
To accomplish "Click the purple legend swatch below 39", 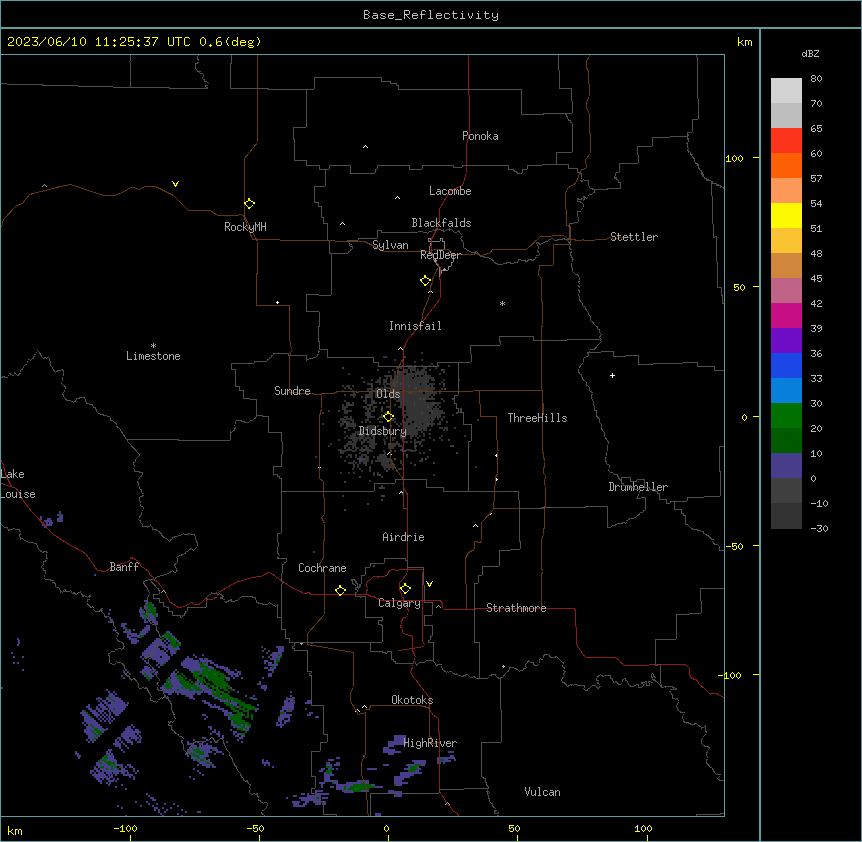I will (786, 341).
